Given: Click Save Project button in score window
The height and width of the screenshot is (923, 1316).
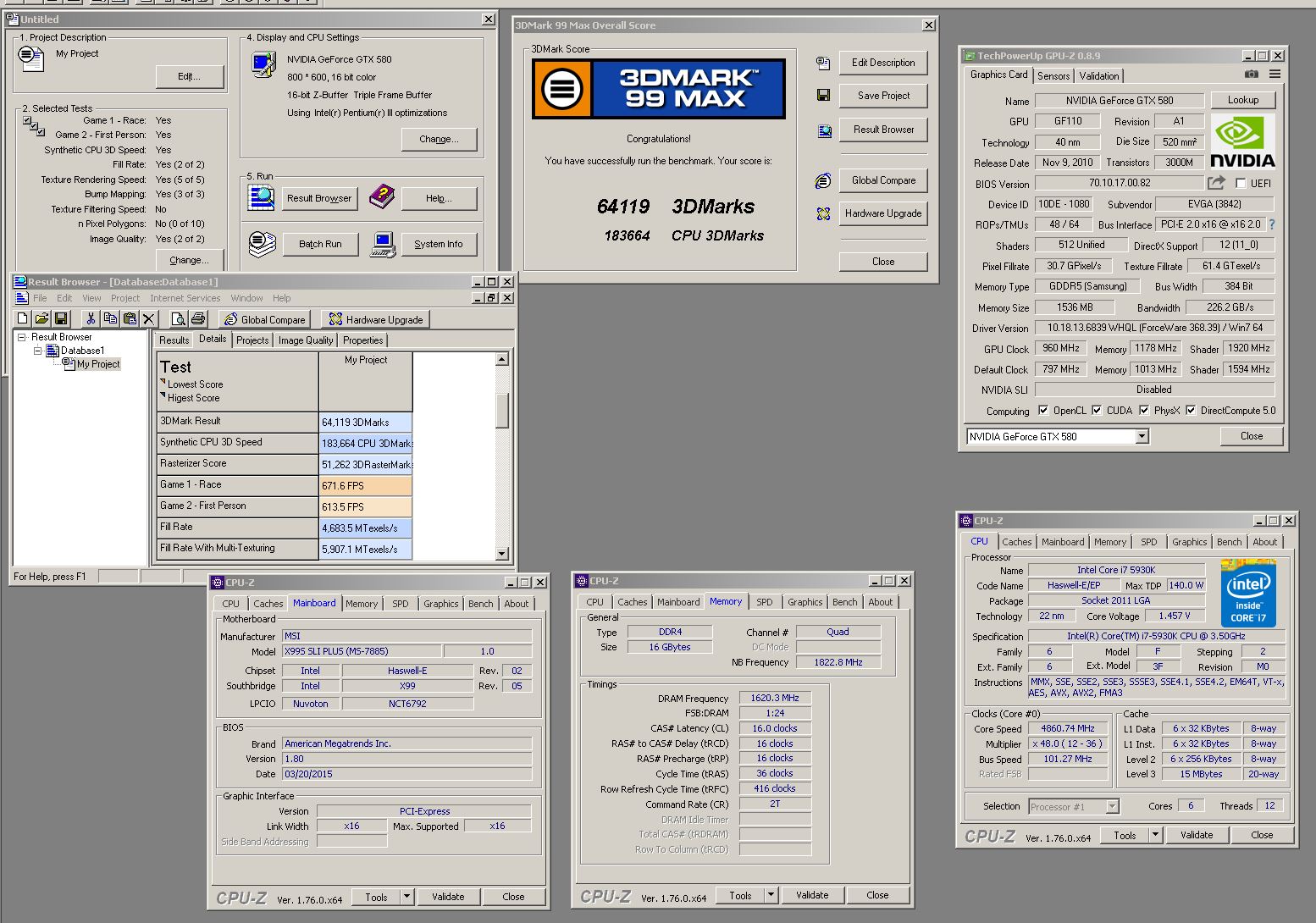Looking at the screenshot, I should point(883,96).
